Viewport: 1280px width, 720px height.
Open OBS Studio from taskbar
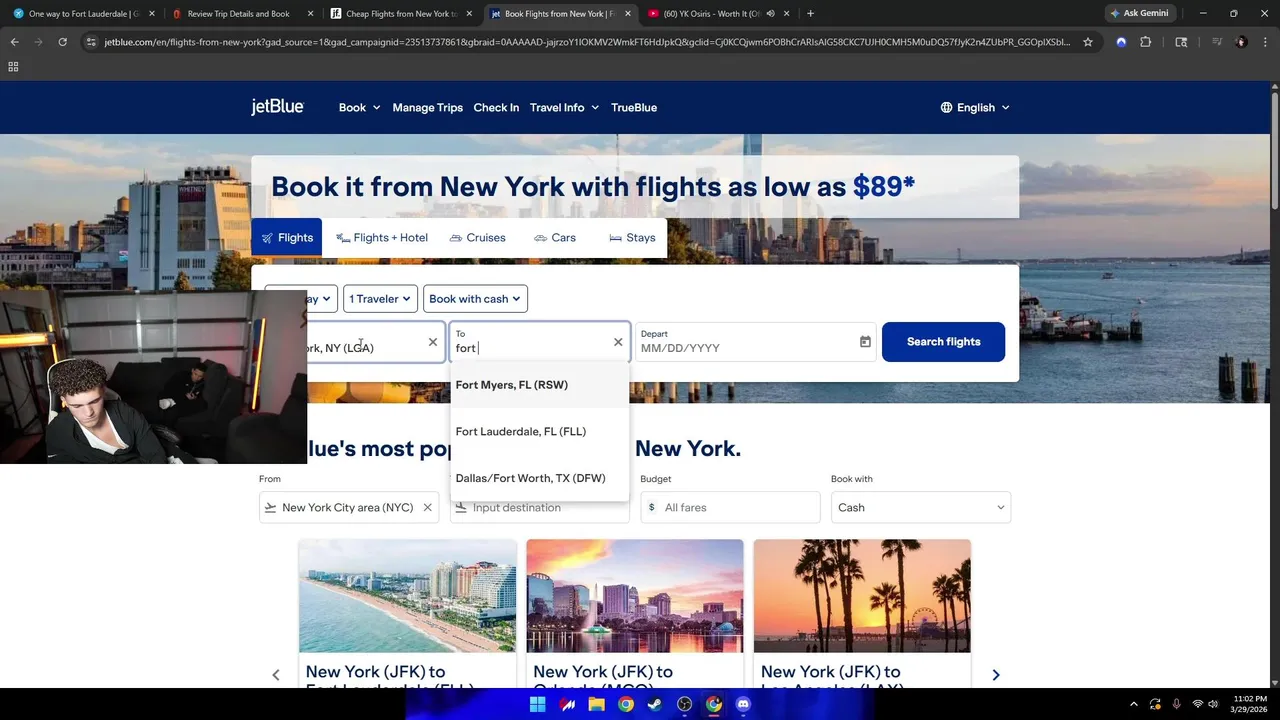click(x=684, y=704)
